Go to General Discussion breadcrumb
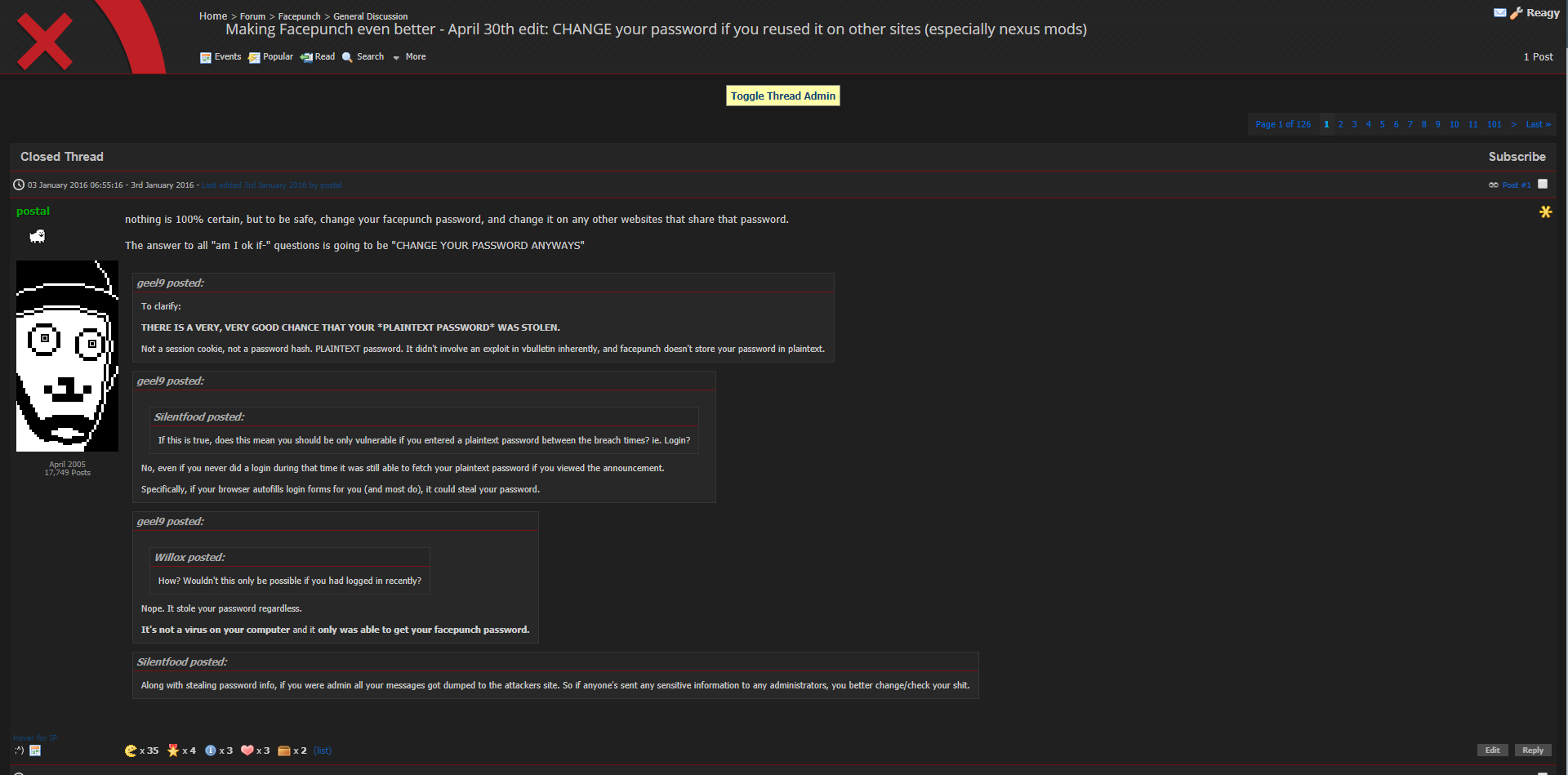The width and height of the screenshot is (1568, 775). point(370,16)
